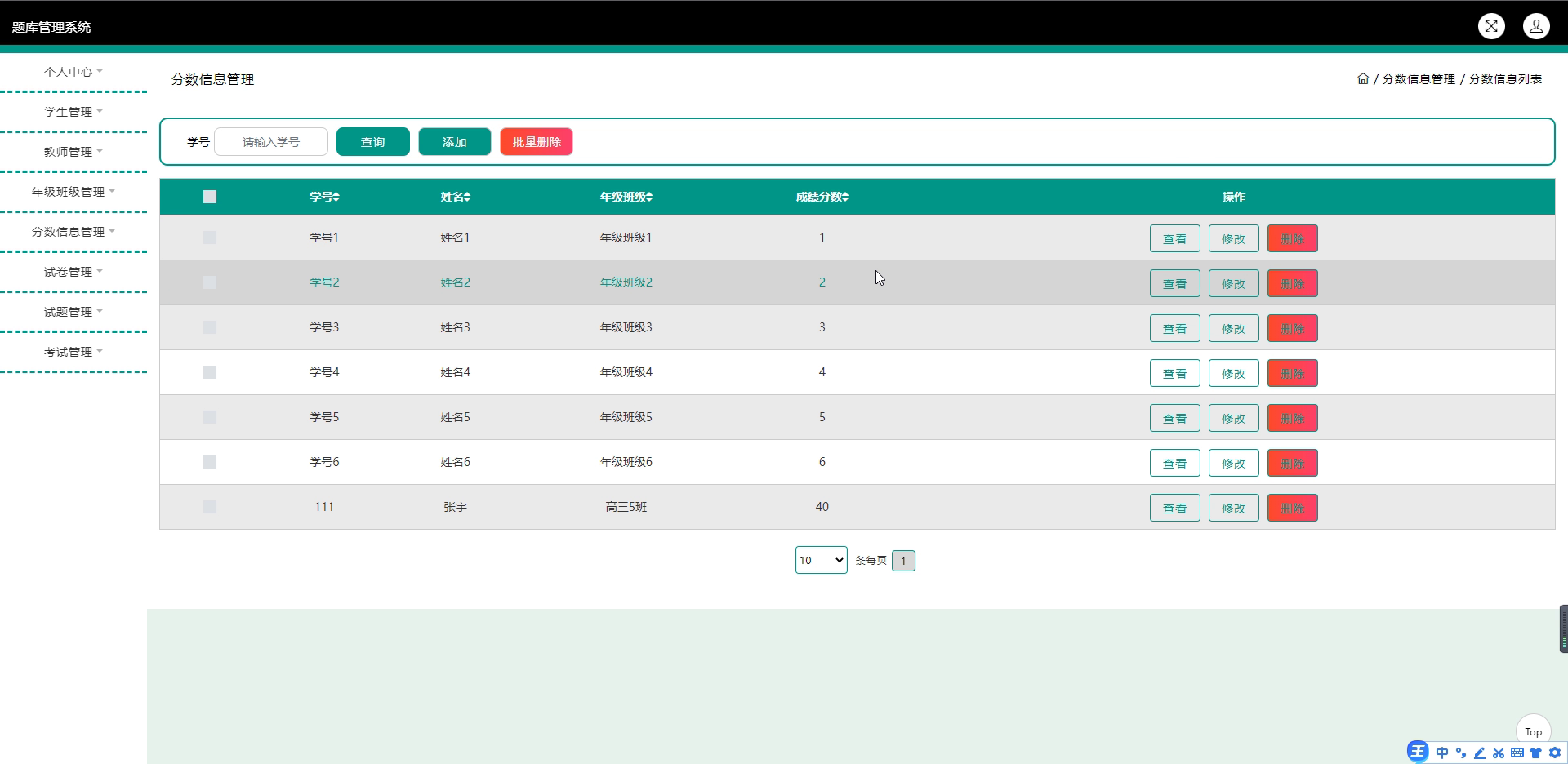This screenshot has height=764, width=1568.
Task: Expand the 教师管理 sidebar menu
Action: pos(73,152)
